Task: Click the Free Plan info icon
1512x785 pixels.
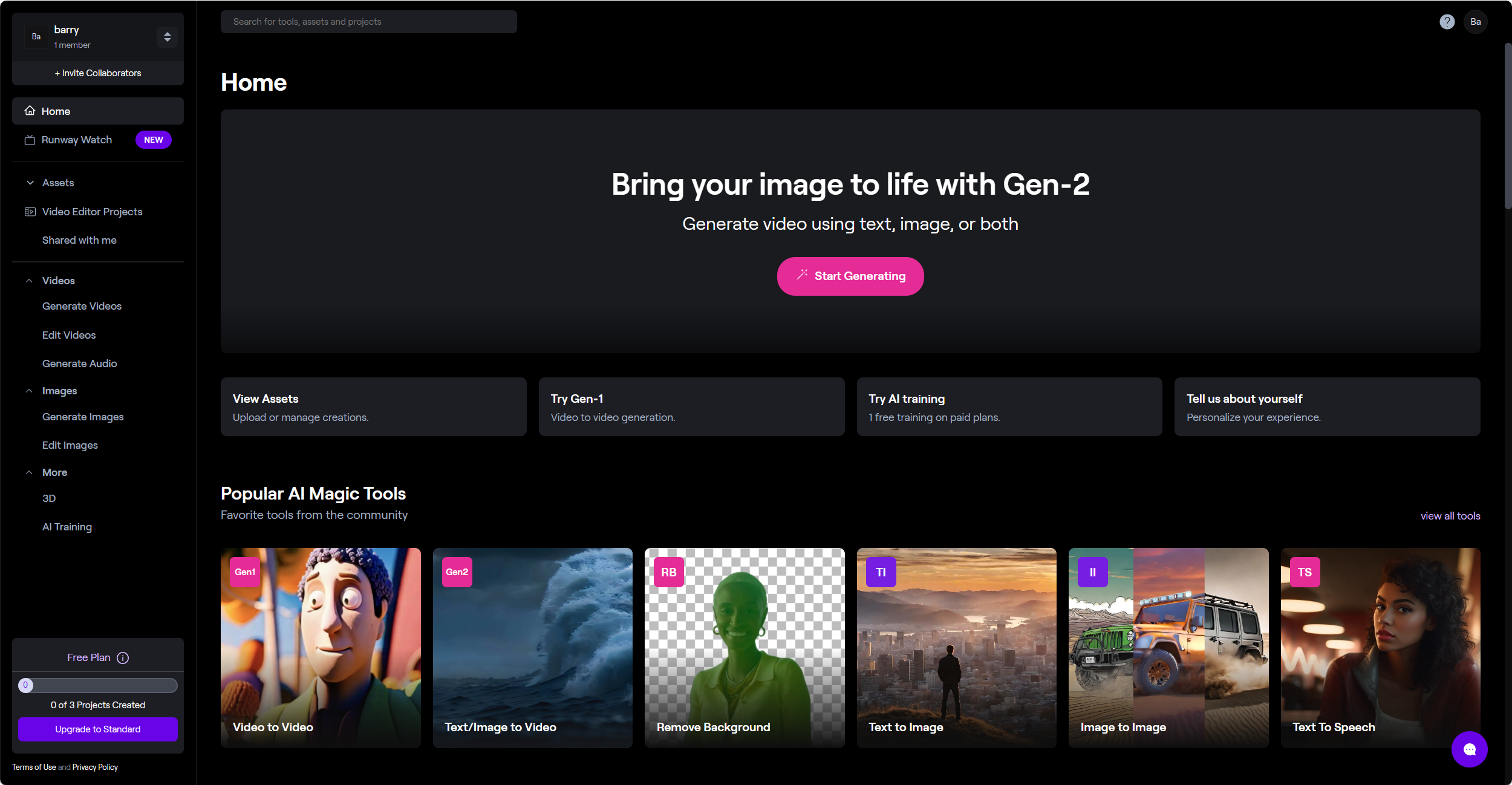Action: pyautogui.click(x=123, y=658)
